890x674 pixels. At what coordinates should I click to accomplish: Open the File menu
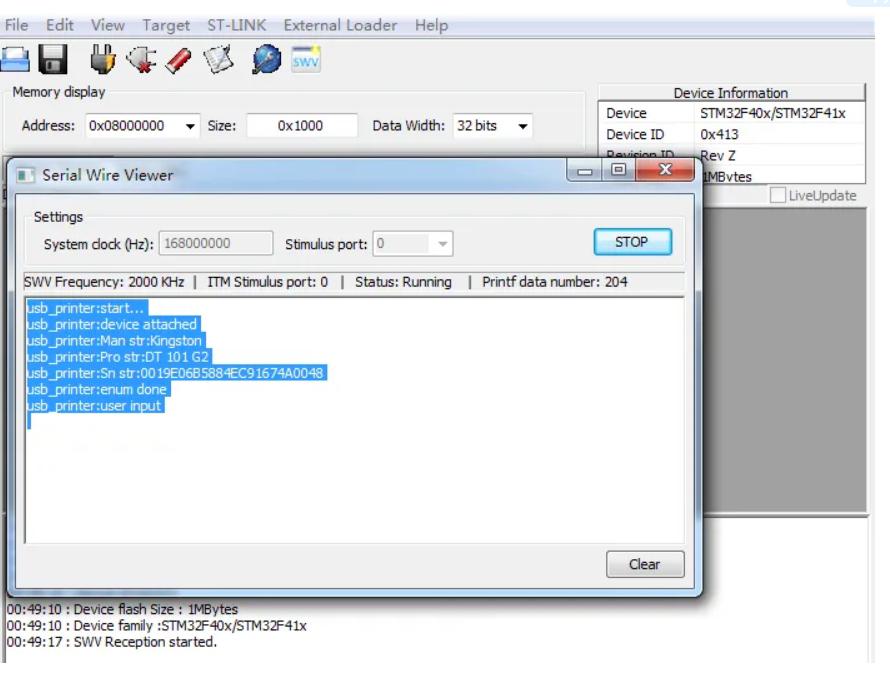coord(16,26)
